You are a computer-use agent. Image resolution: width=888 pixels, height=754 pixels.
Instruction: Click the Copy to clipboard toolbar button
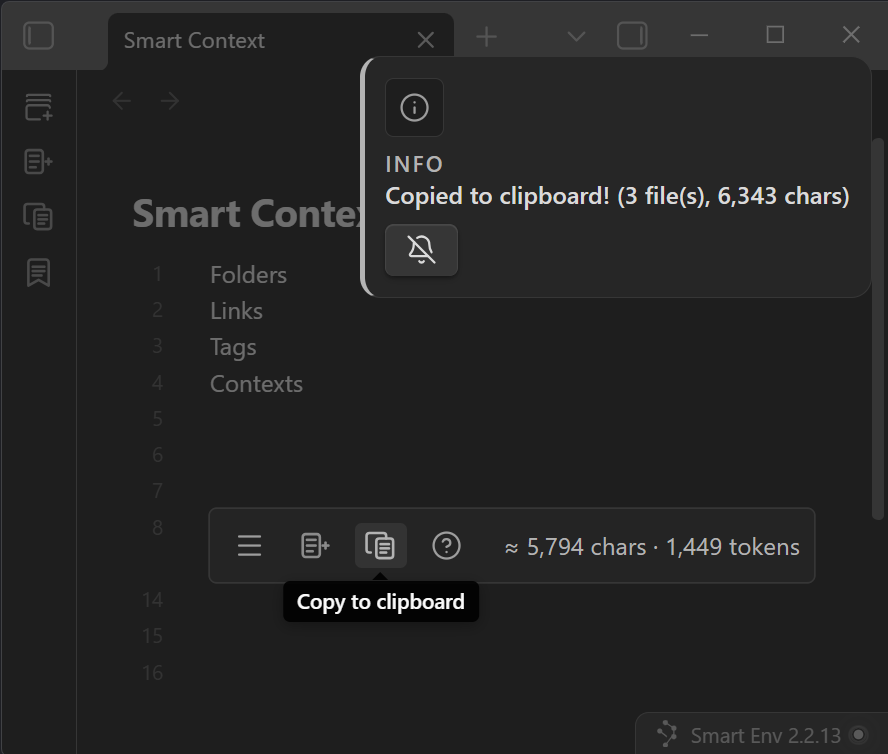coord(380,546)
